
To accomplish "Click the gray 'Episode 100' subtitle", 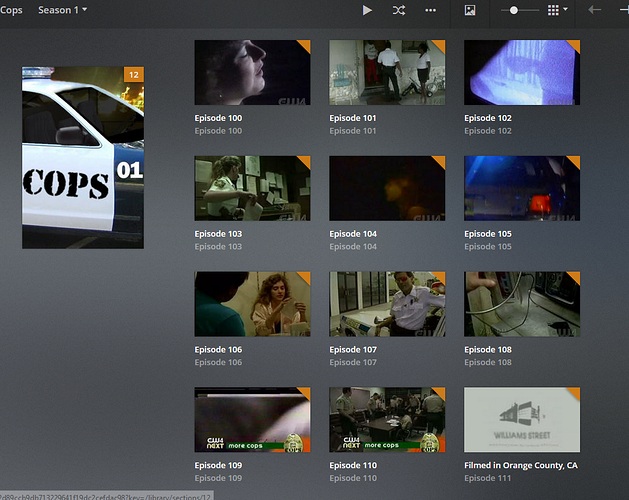I will click(218, 131).
